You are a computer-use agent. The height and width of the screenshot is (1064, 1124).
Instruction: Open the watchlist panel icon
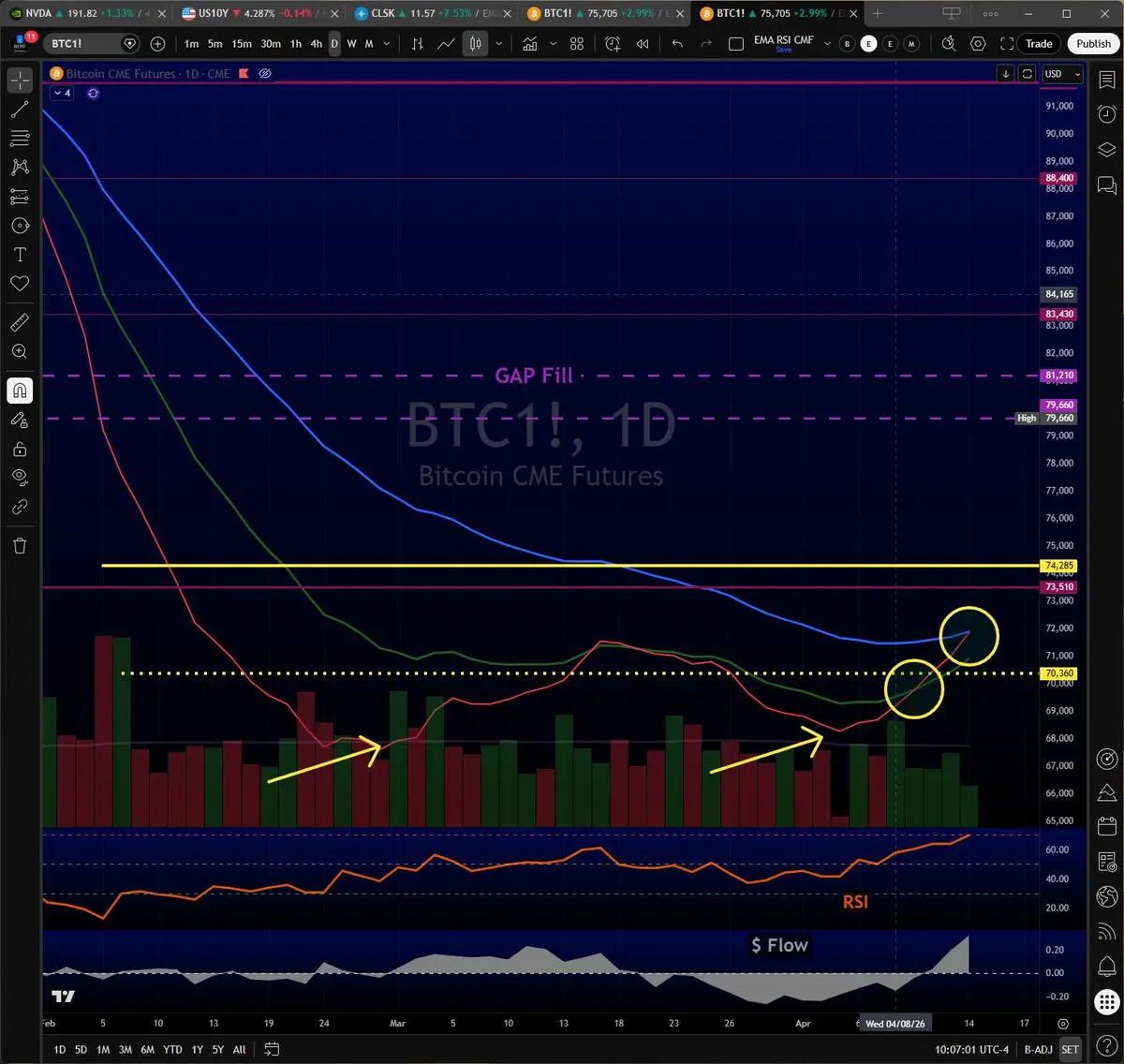pos(1106,81)
